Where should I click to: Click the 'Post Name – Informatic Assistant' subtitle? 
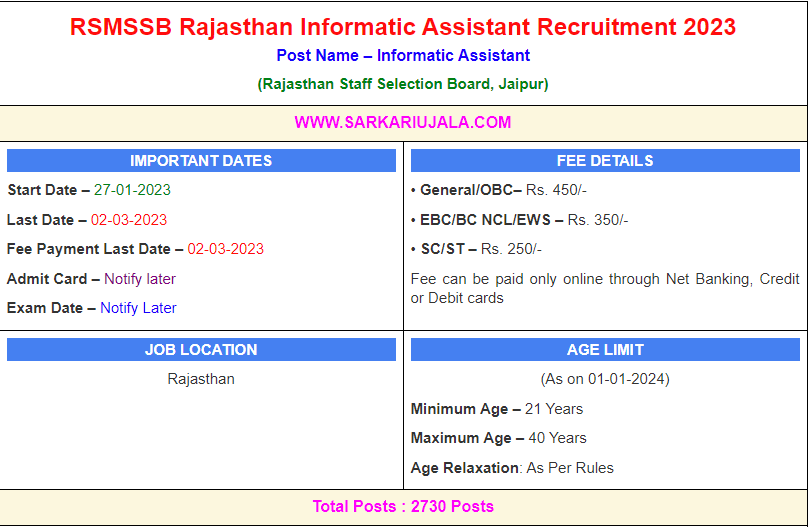(x=402, y=56)
